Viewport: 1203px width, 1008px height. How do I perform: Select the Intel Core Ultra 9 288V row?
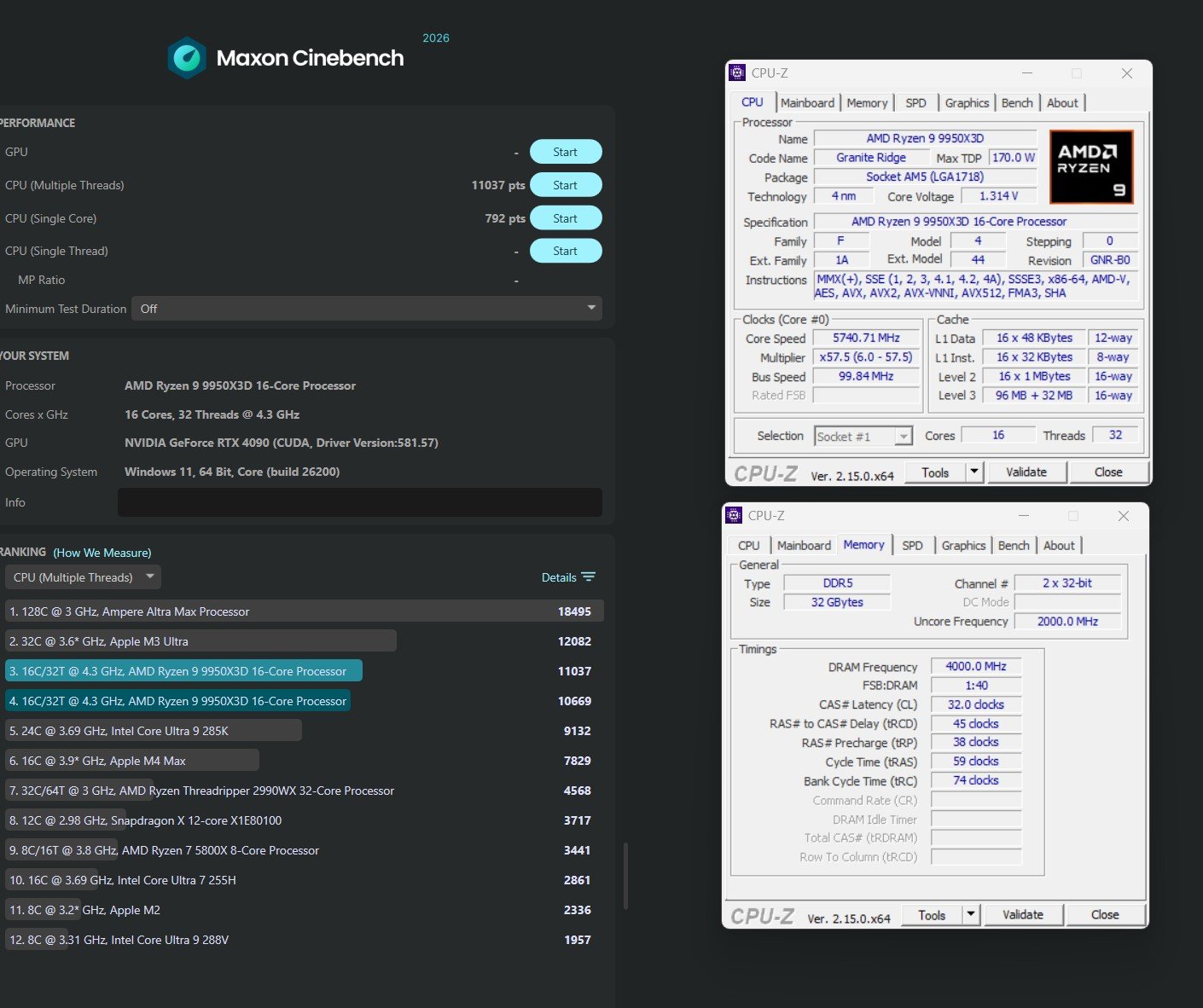(304, 940)
